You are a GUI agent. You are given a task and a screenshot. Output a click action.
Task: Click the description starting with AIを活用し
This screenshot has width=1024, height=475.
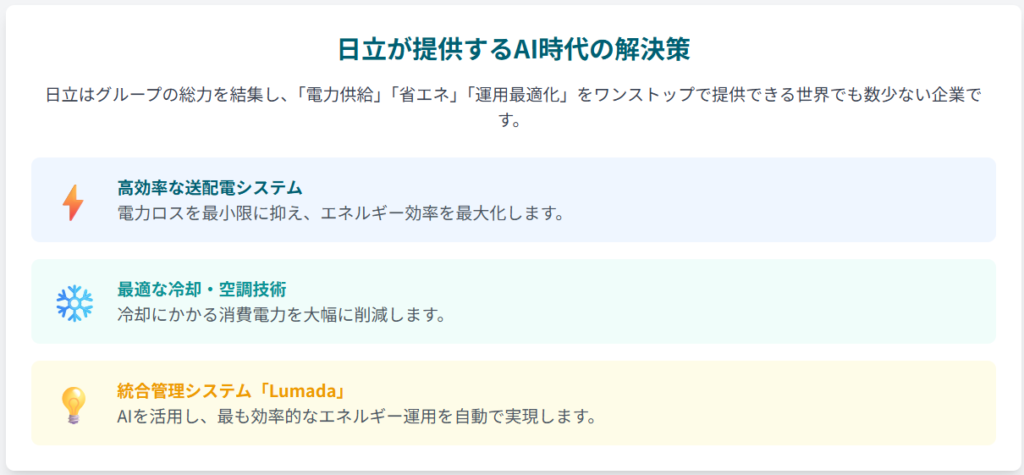coord(356,416)
